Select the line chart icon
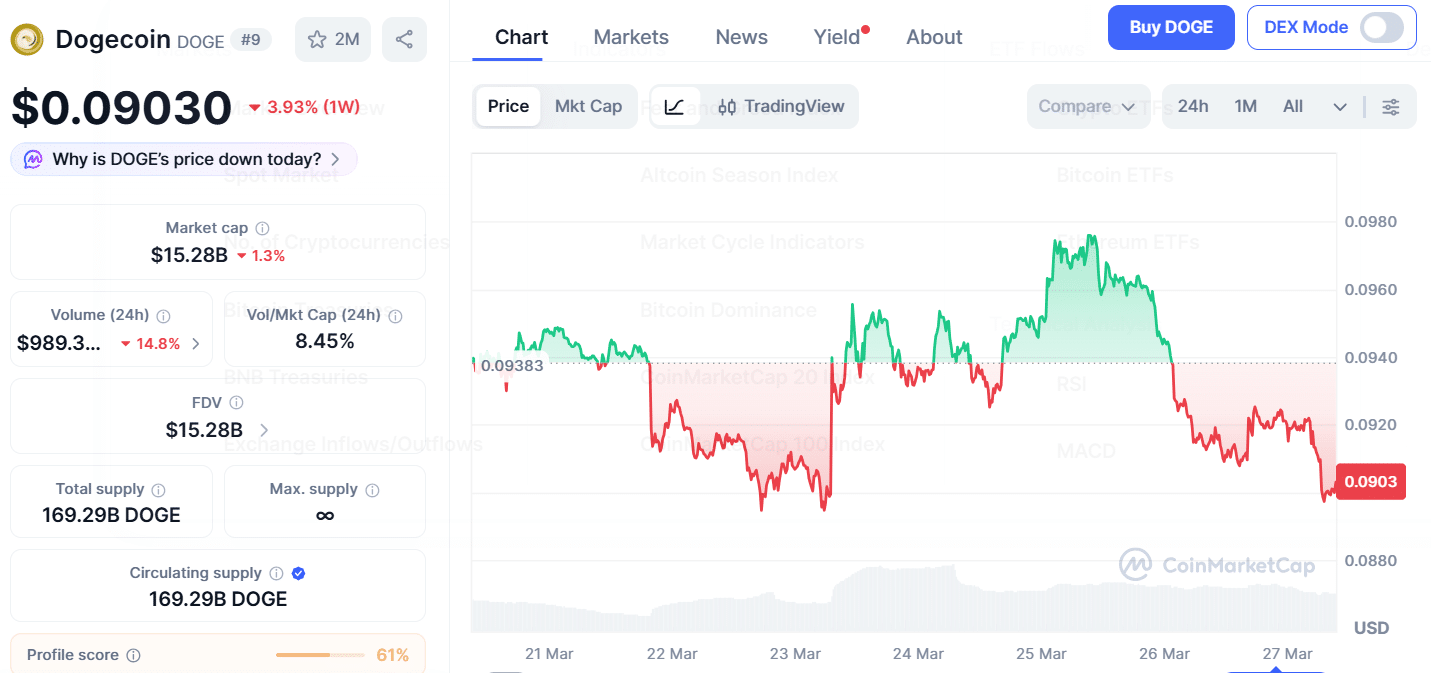The image size is (1431, 673). (674, 107)
